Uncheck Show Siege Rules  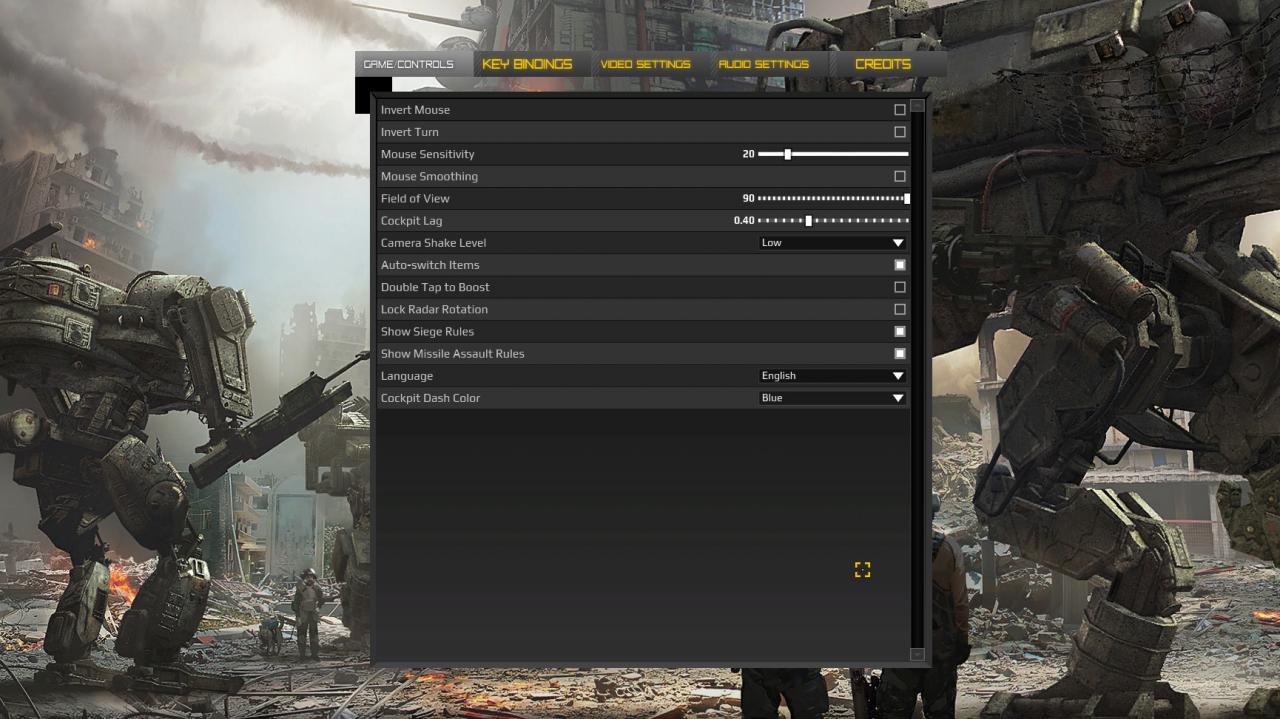[x=900, y=331]
